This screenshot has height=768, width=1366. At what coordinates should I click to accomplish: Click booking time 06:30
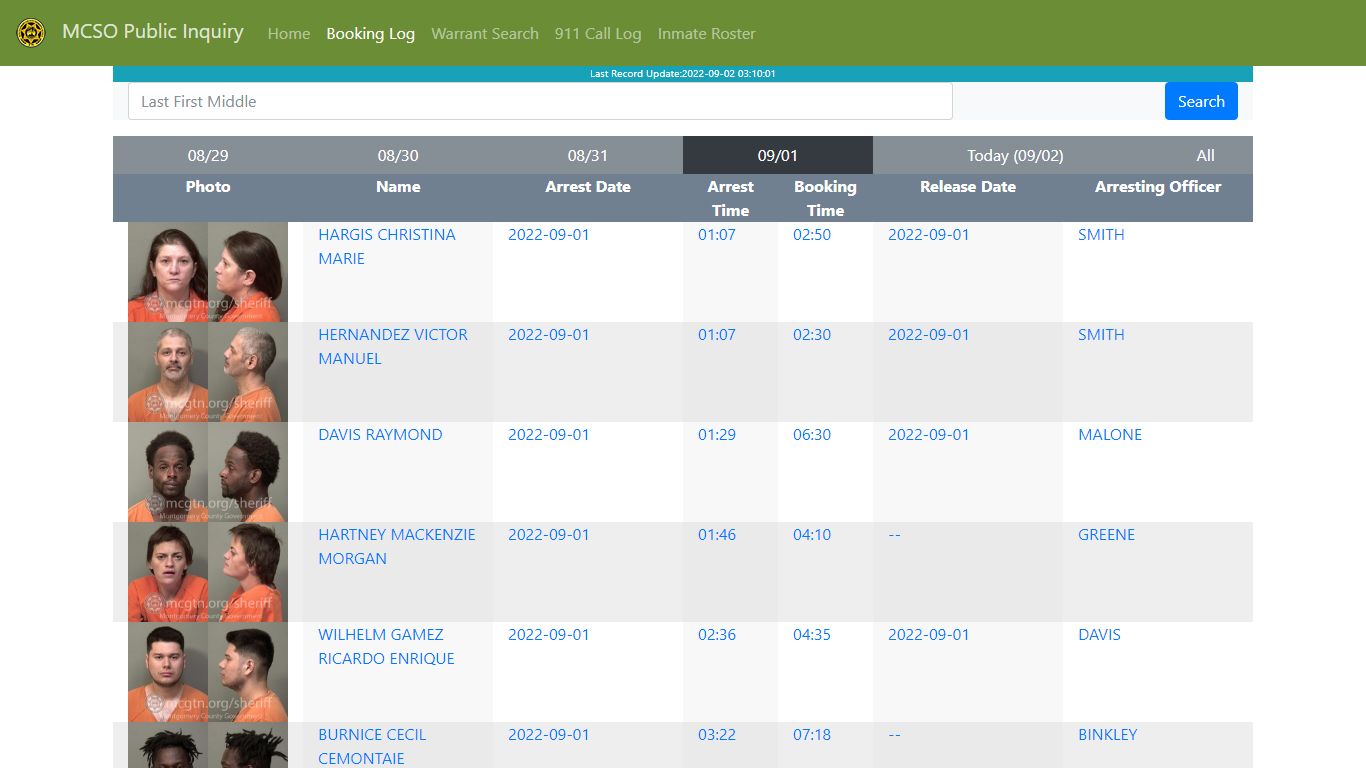click(812, 434)
